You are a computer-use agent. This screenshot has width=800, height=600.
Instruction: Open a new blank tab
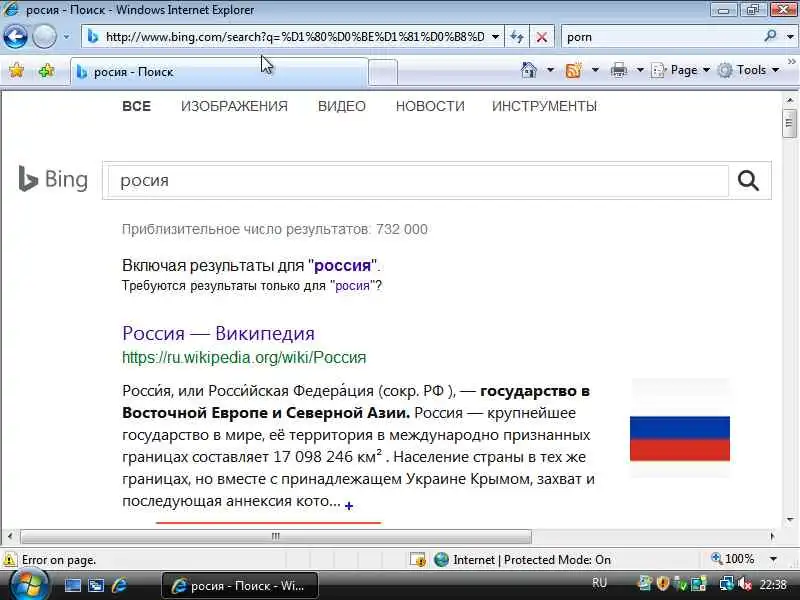383,72
